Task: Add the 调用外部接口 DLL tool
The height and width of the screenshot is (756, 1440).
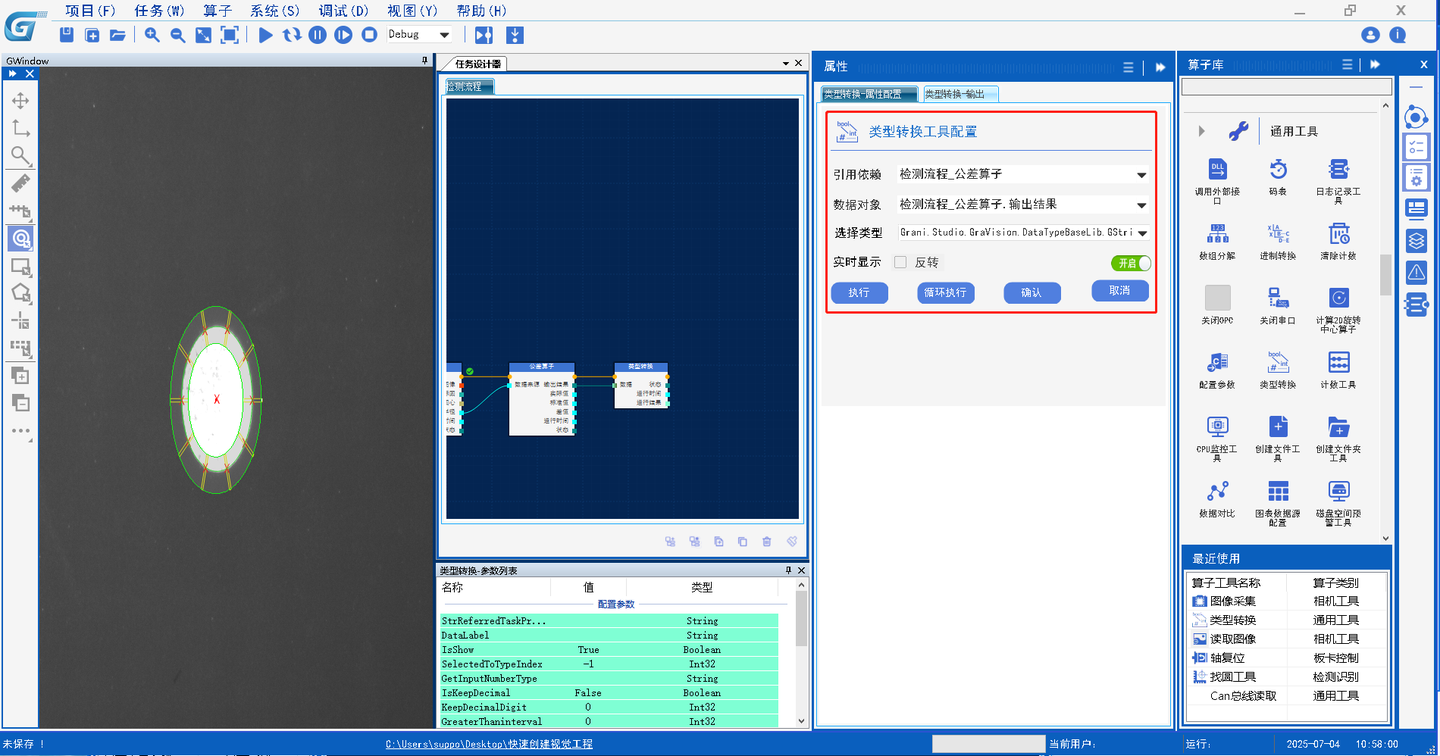Action: [x=1217, y=180]
